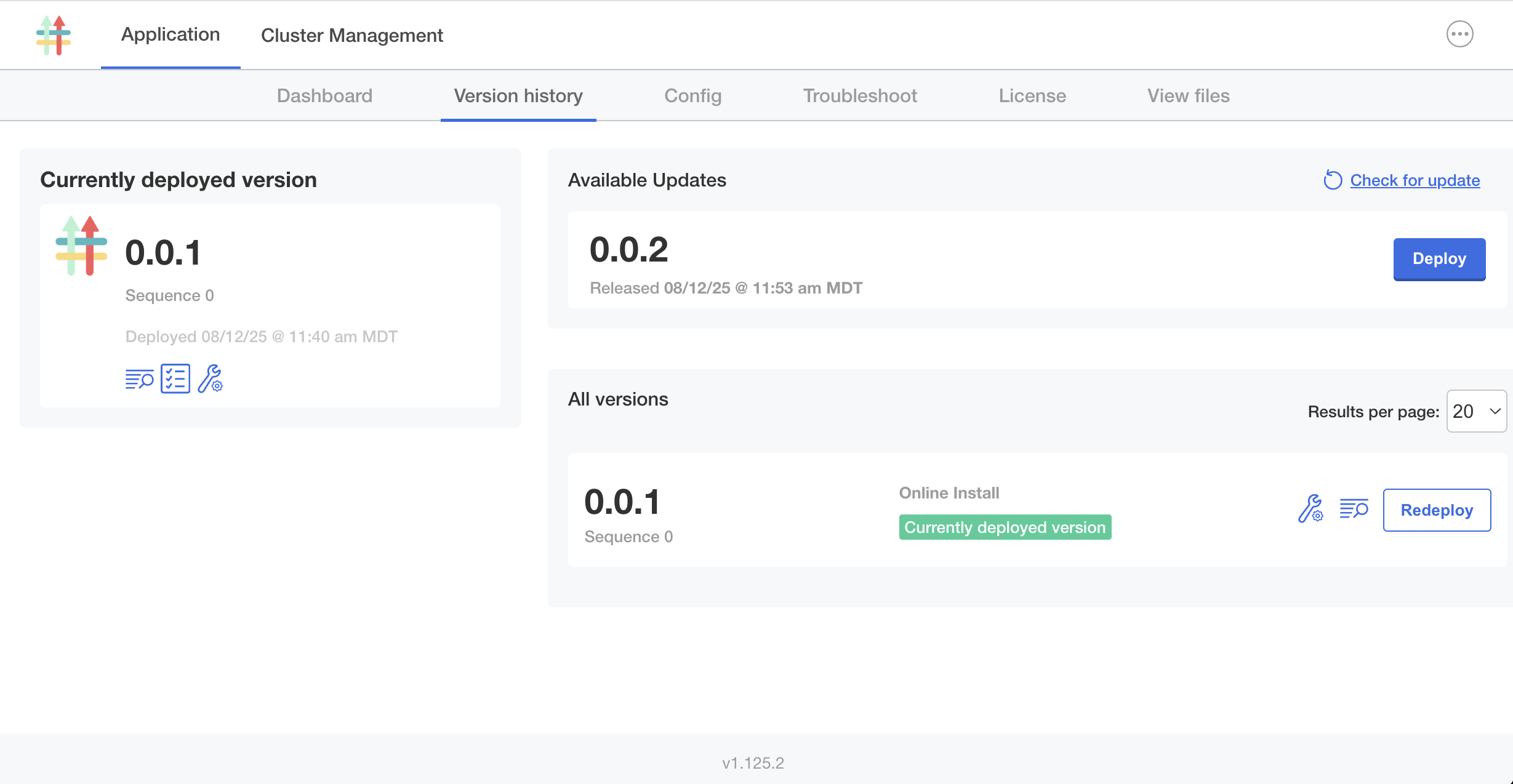View deploy logs for currently deployed version

point(139,378)
